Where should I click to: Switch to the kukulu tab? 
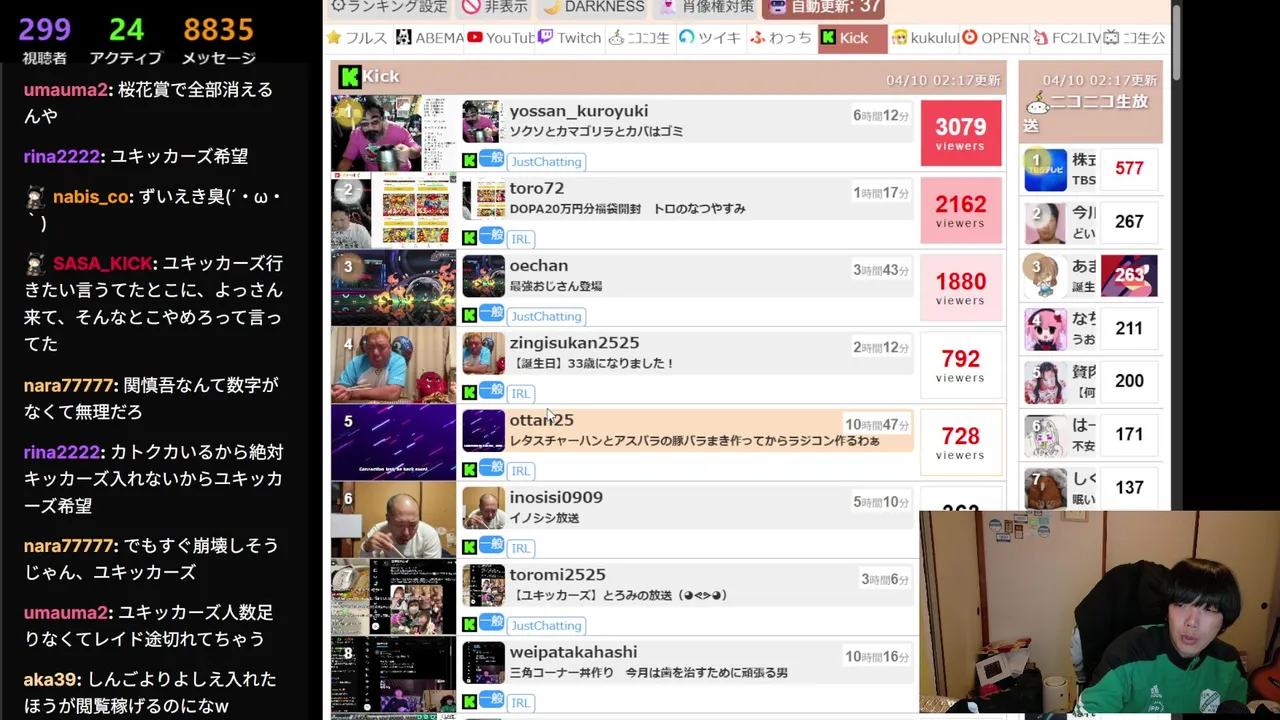coord(925,38)
